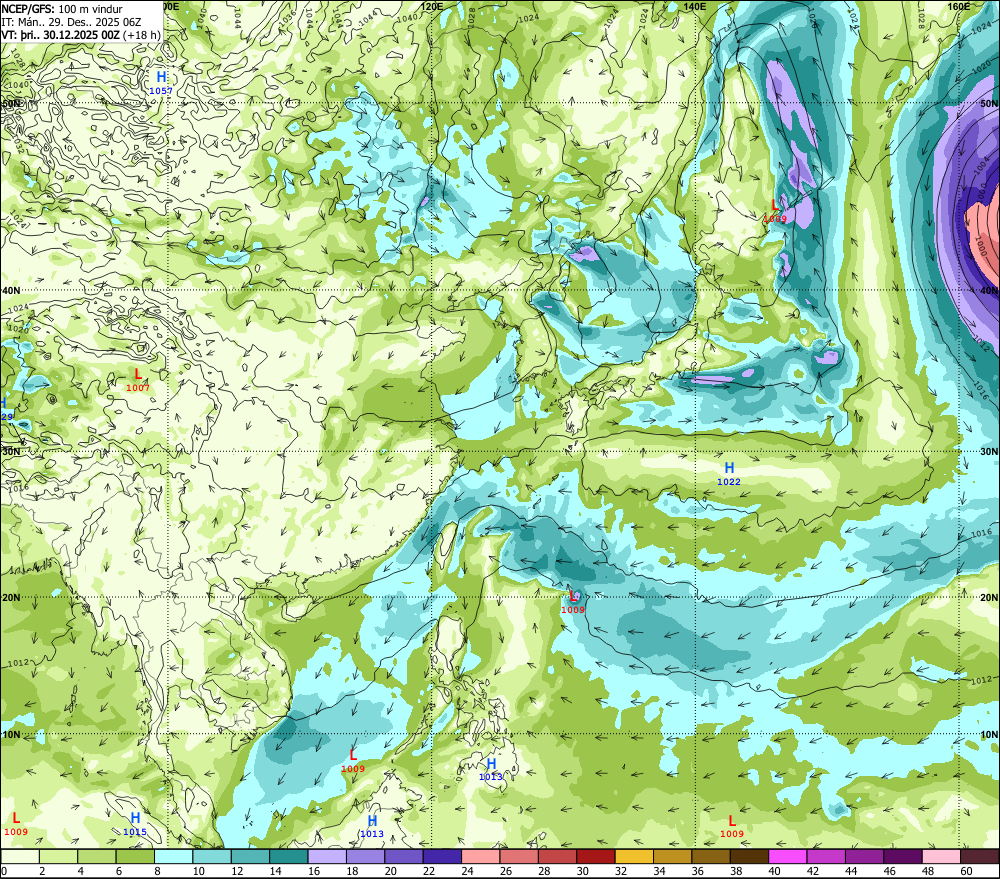Pick the dark indigo 22–24 legend swatch
Screen dimensions: 1000x879
[x=442, y=856]
